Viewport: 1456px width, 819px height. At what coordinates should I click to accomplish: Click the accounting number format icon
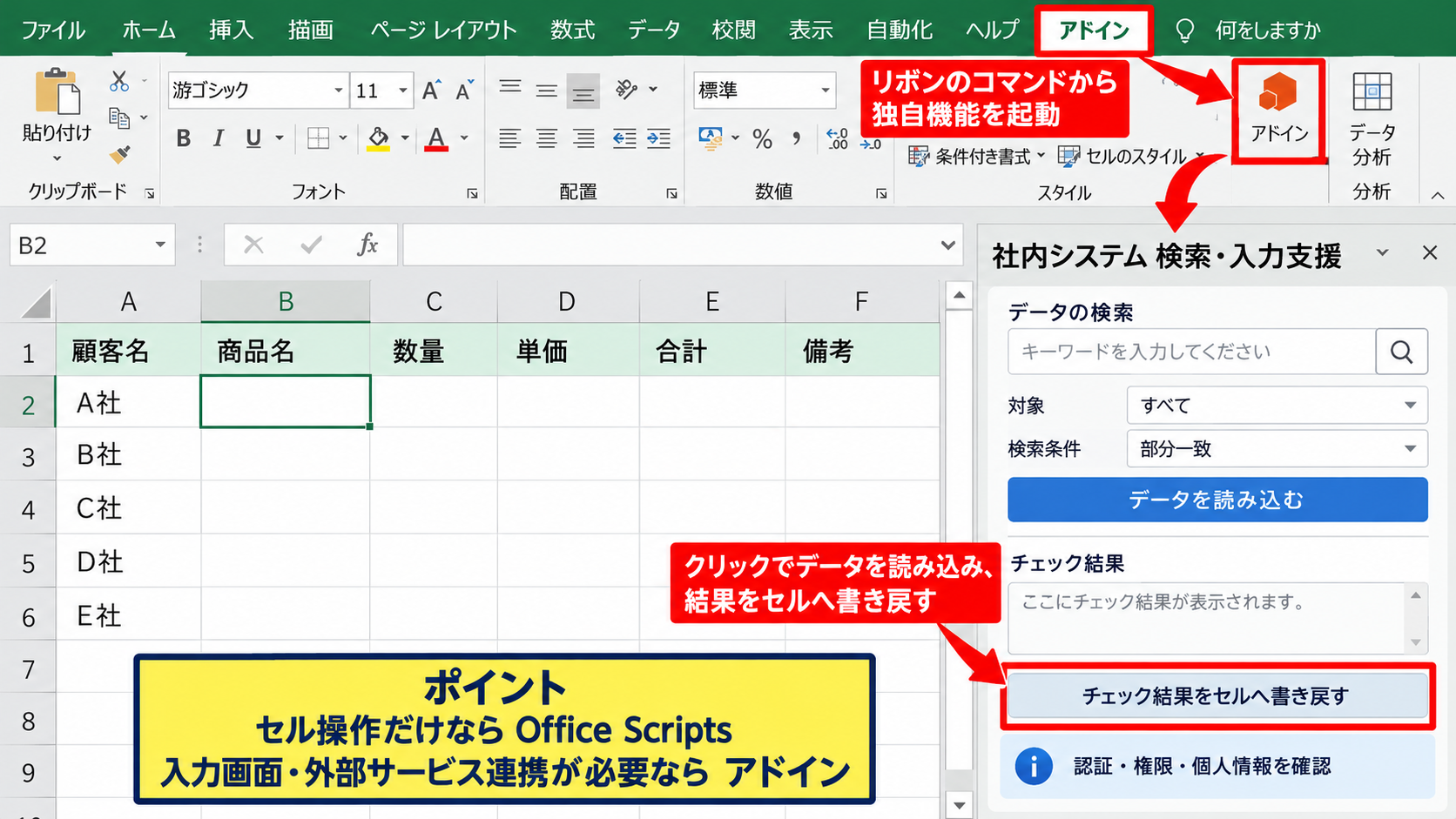click(x=711, y=138)
